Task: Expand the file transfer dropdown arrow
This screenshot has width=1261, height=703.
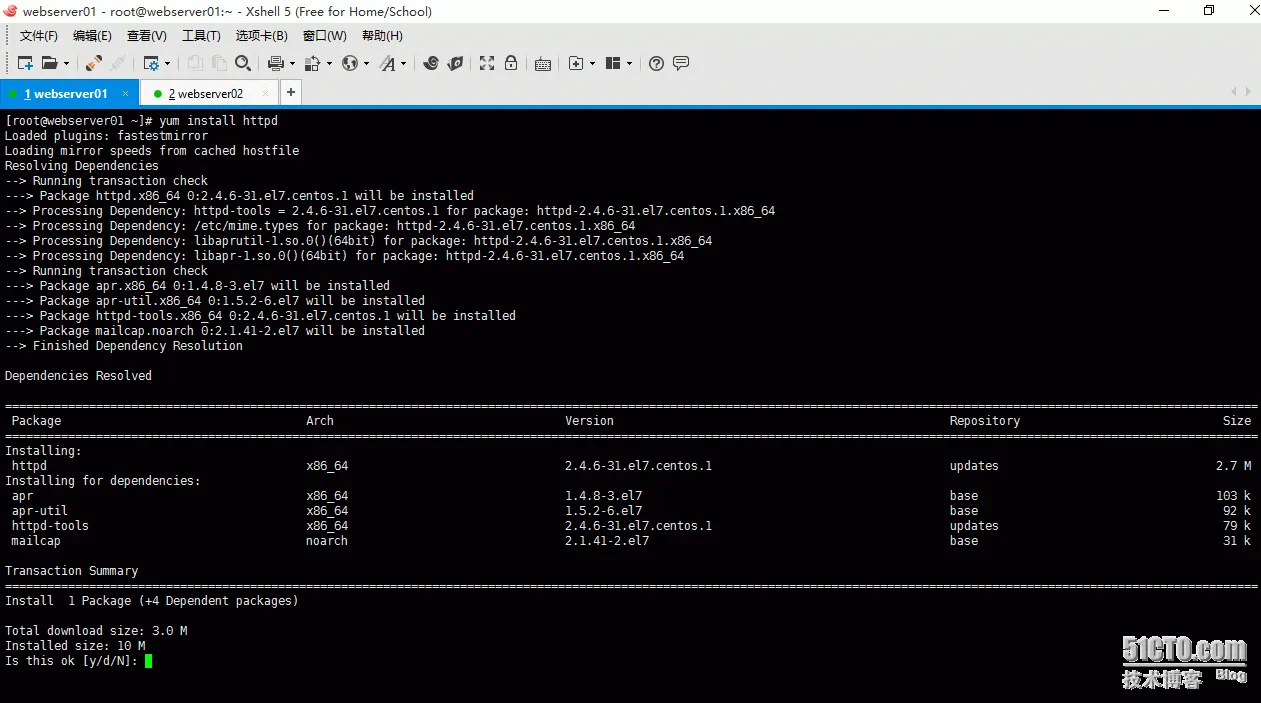Action: [x=328, y=63]
